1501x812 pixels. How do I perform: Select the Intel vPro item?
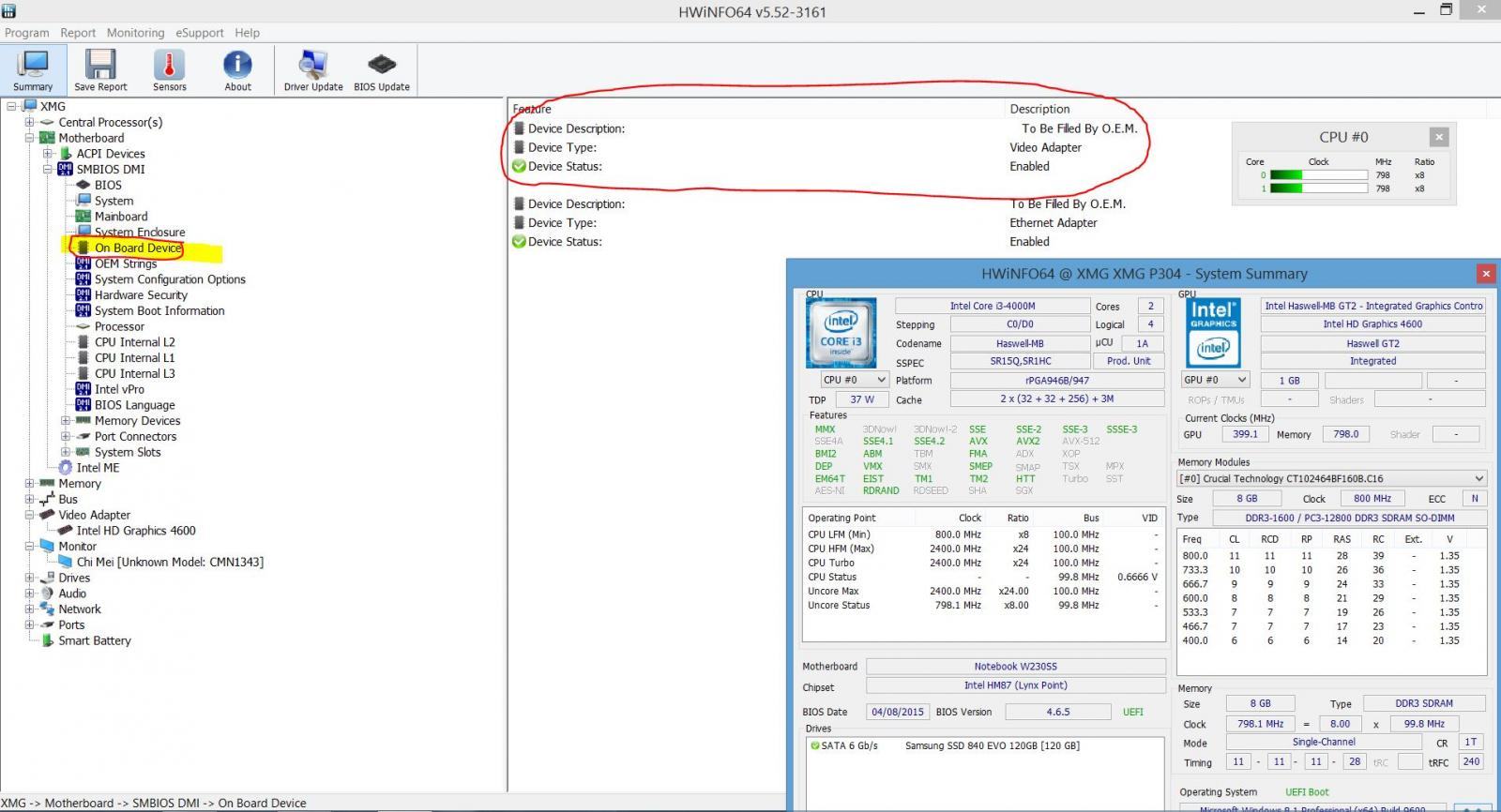[119, 389]
